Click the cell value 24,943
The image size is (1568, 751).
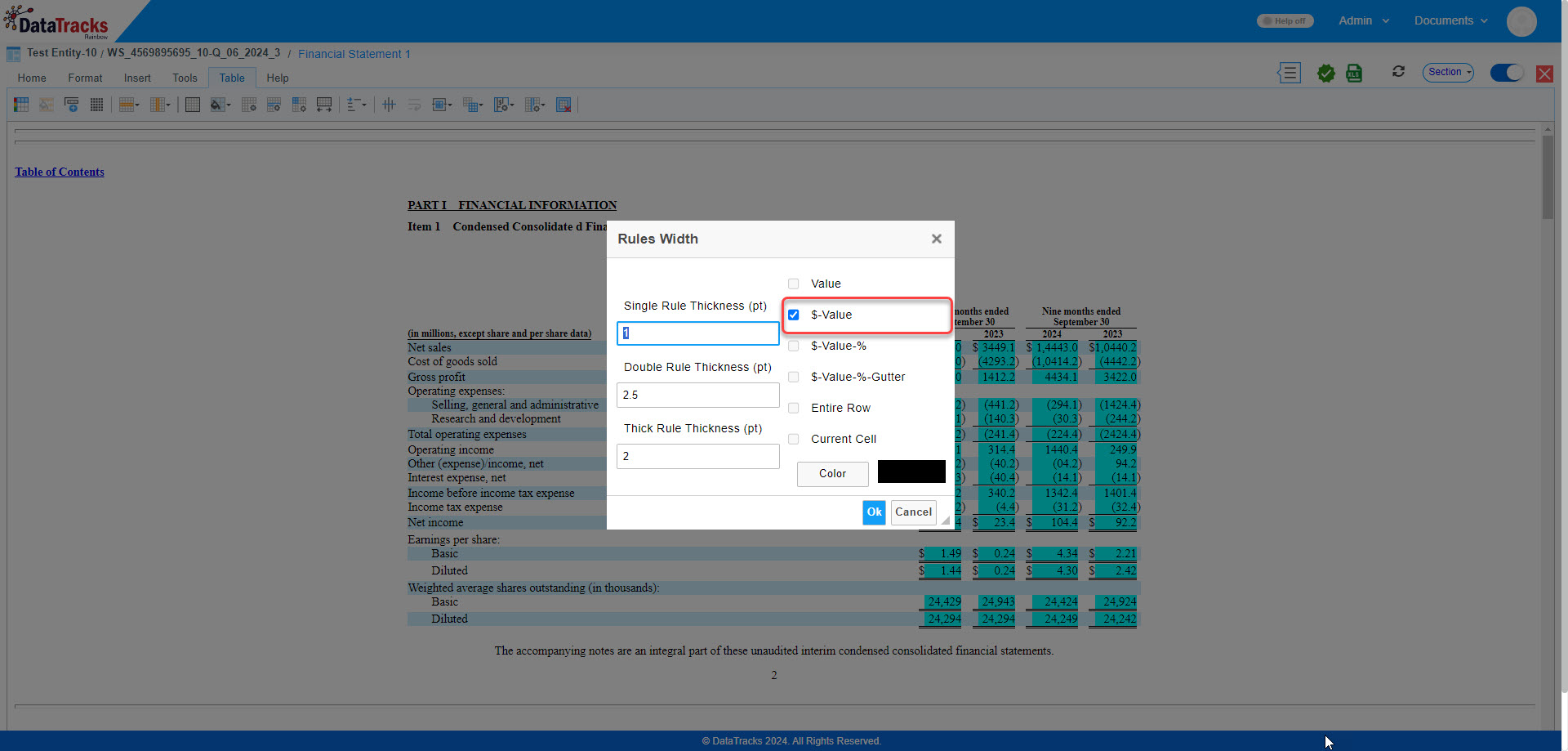pos(998,602)
